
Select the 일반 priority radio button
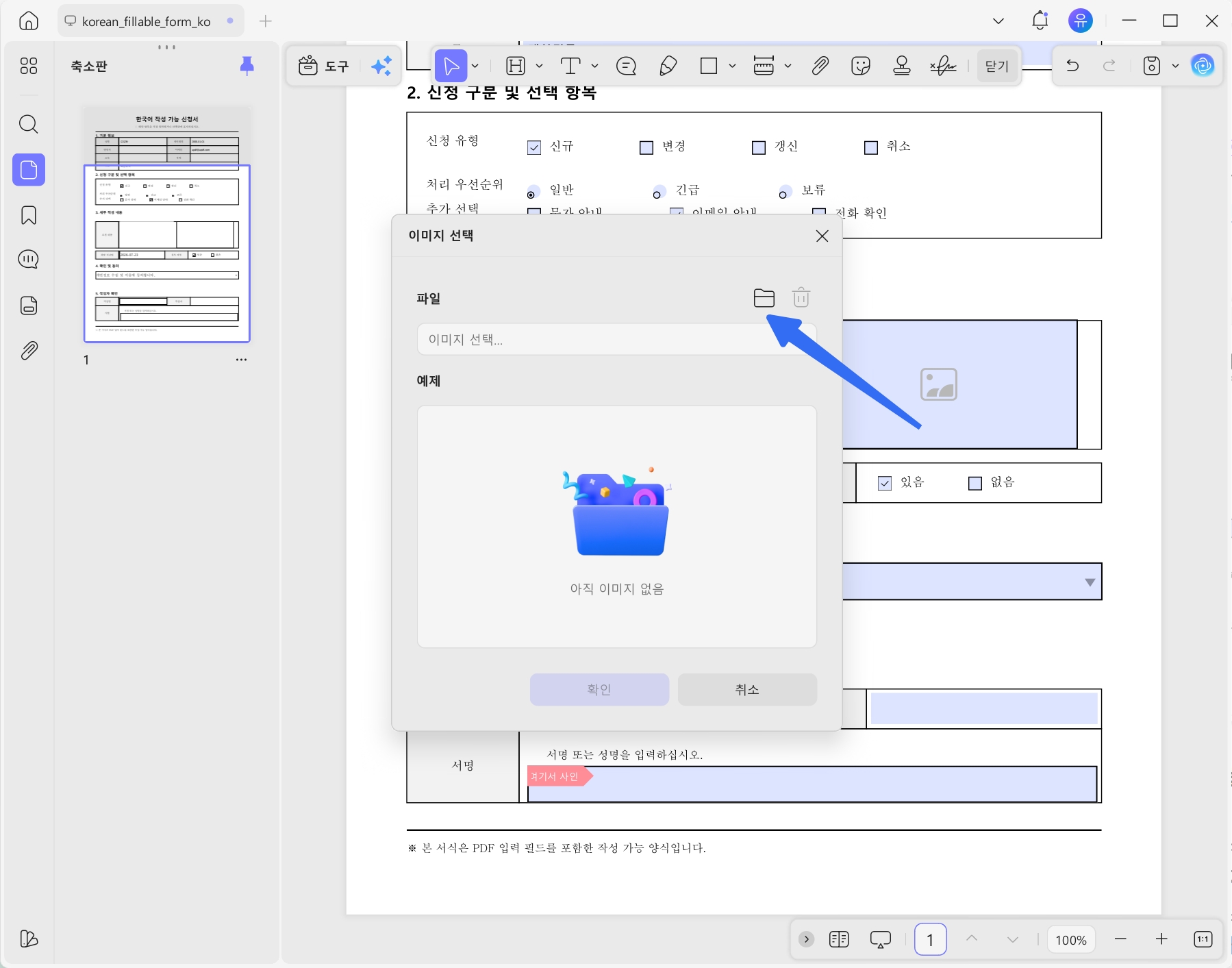coord(532,193)
